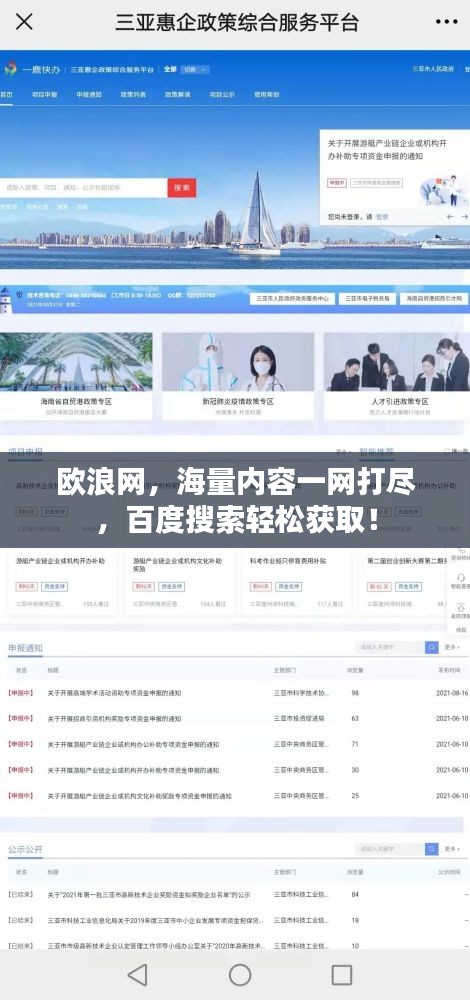470x1000 pixels.
Task: Open 三亚市人民政府政务服务中心 link
Action: click(293, 298)
